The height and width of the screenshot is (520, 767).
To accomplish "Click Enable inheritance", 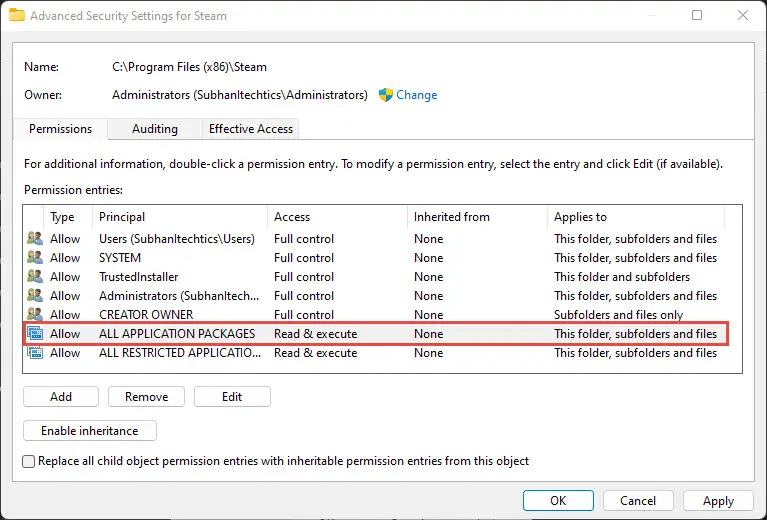I will [90, 430].
